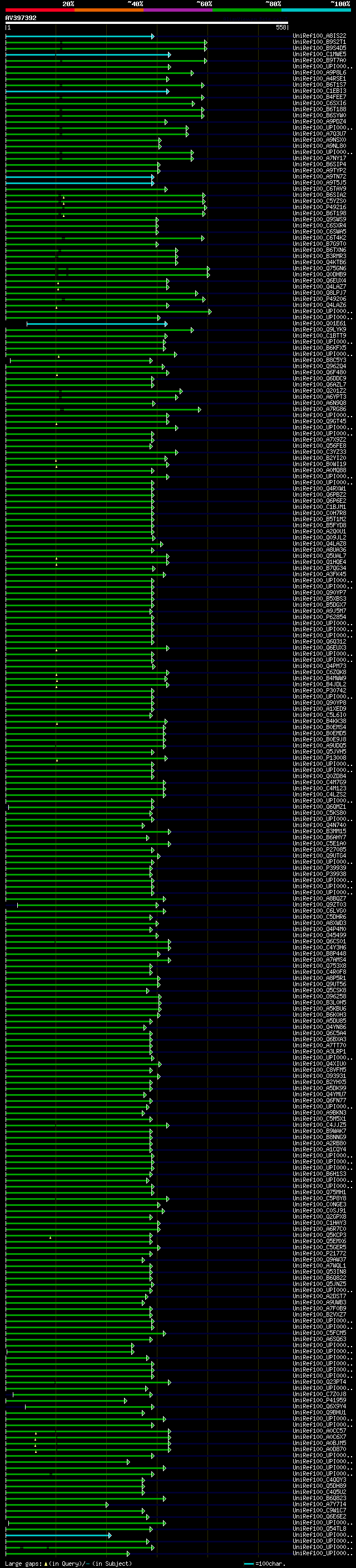This screenshot has width=356, height=1568.
Task: Select label UniRef100_C0H7R8
Action: [319, 513]
